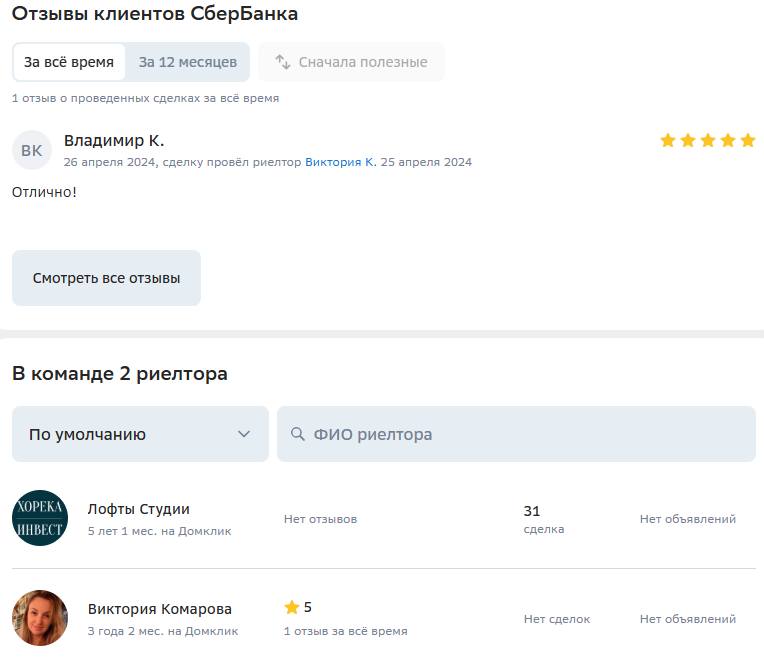The height and width of the screenshot is (667, 764).
Task: Click the magnifier search icon
Action: click(x=297, y=434)
